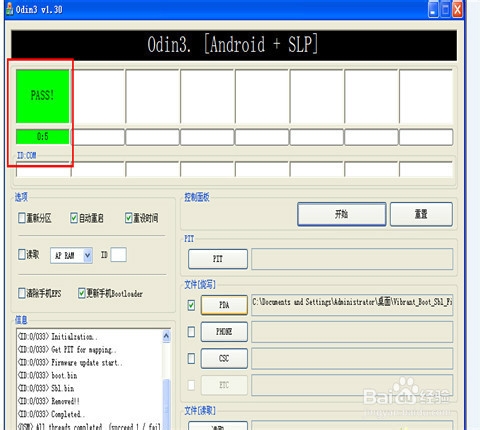Click the PDA file path field
The width and height of the screenshot is (480, 430).
(x=352, y=305)
